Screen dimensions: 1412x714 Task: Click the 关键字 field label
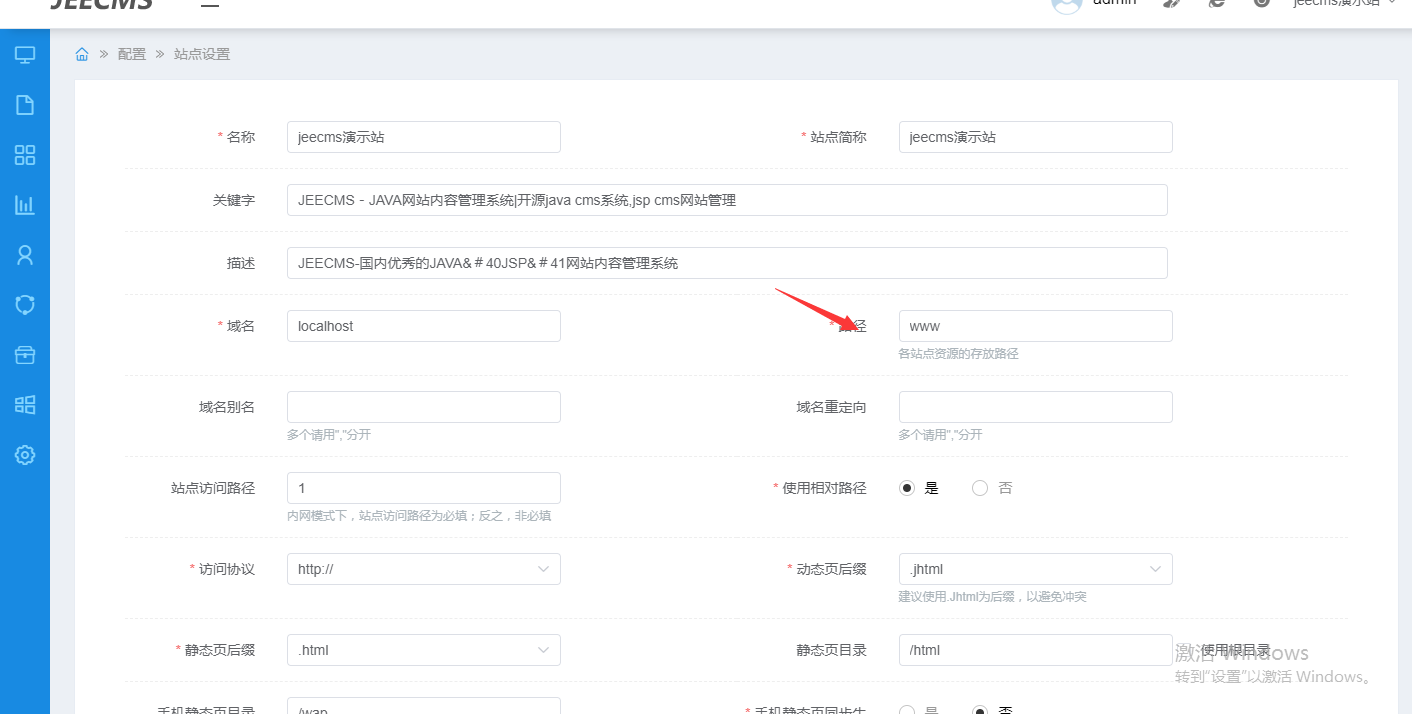pos(234,200)
